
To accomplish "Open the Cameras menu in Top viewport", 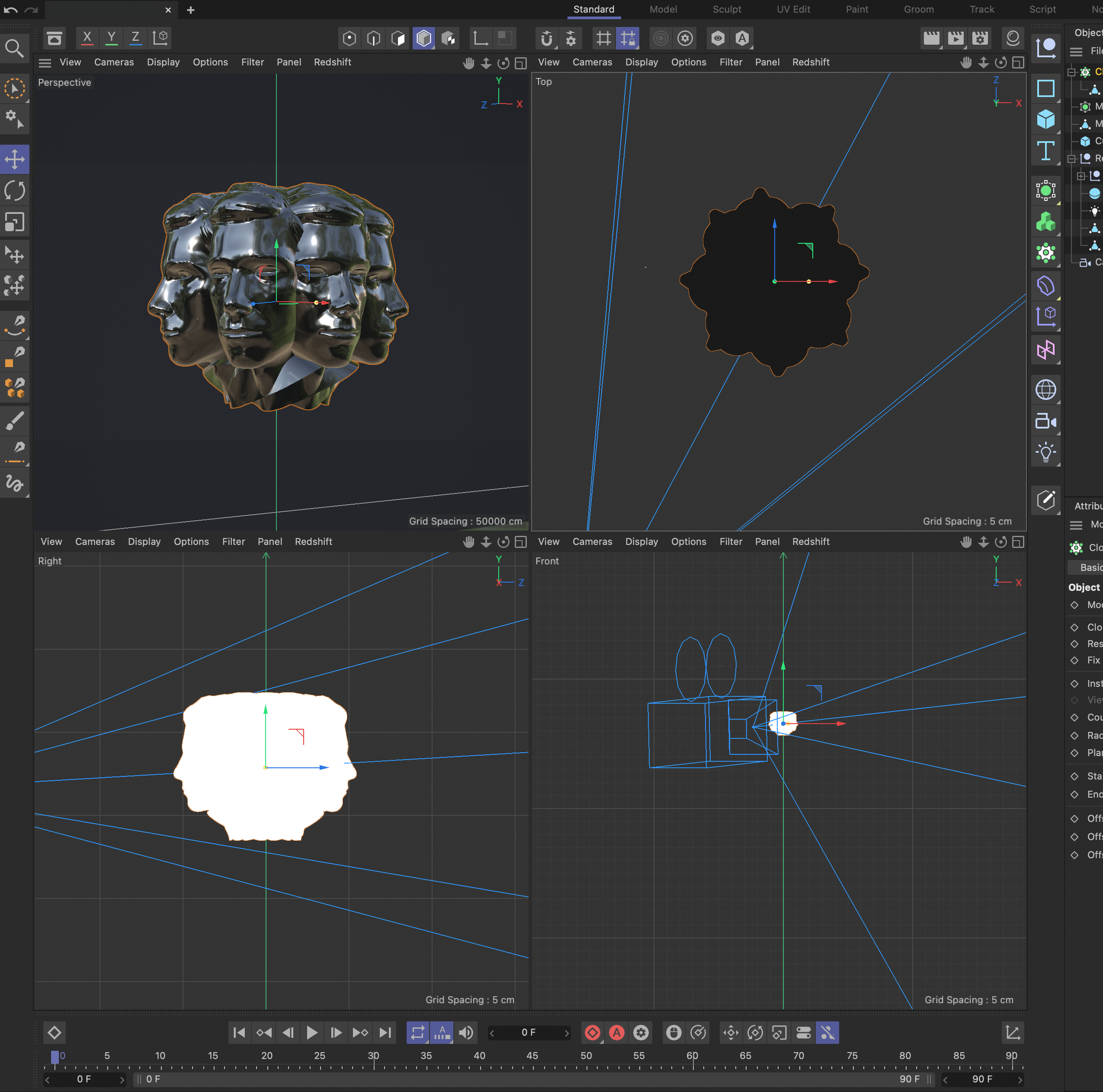I will coord(592,62).
